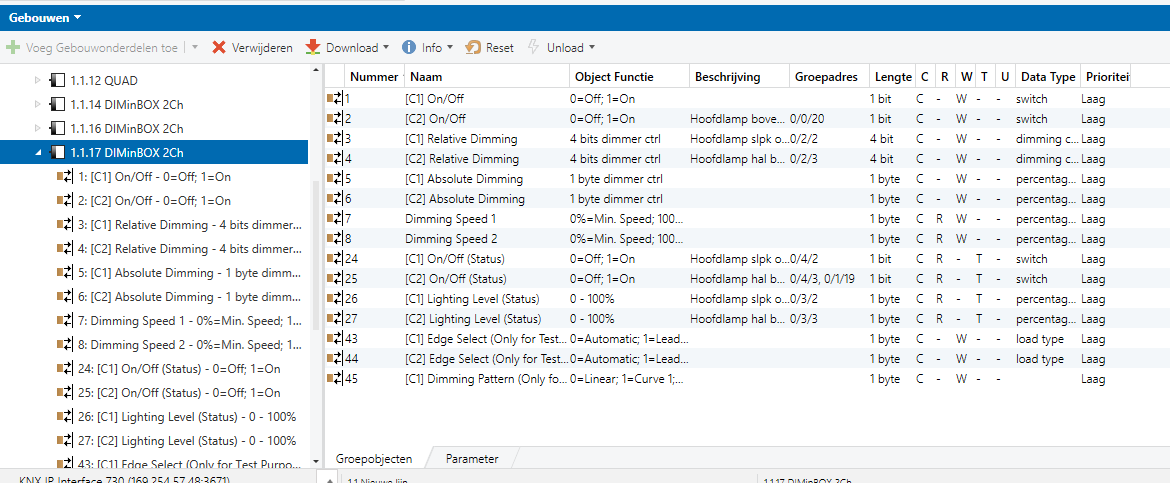Click the red Verwijderen delete icon

[219, 48]
